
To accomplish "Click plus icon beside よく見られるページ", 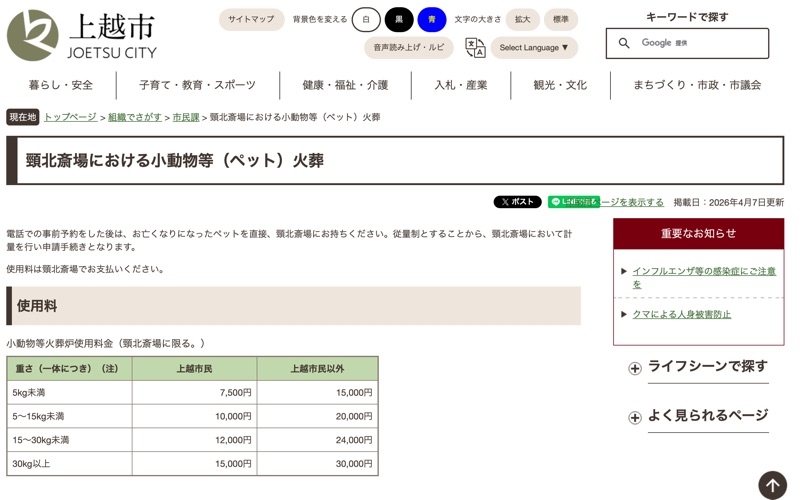I will point(634,418).
